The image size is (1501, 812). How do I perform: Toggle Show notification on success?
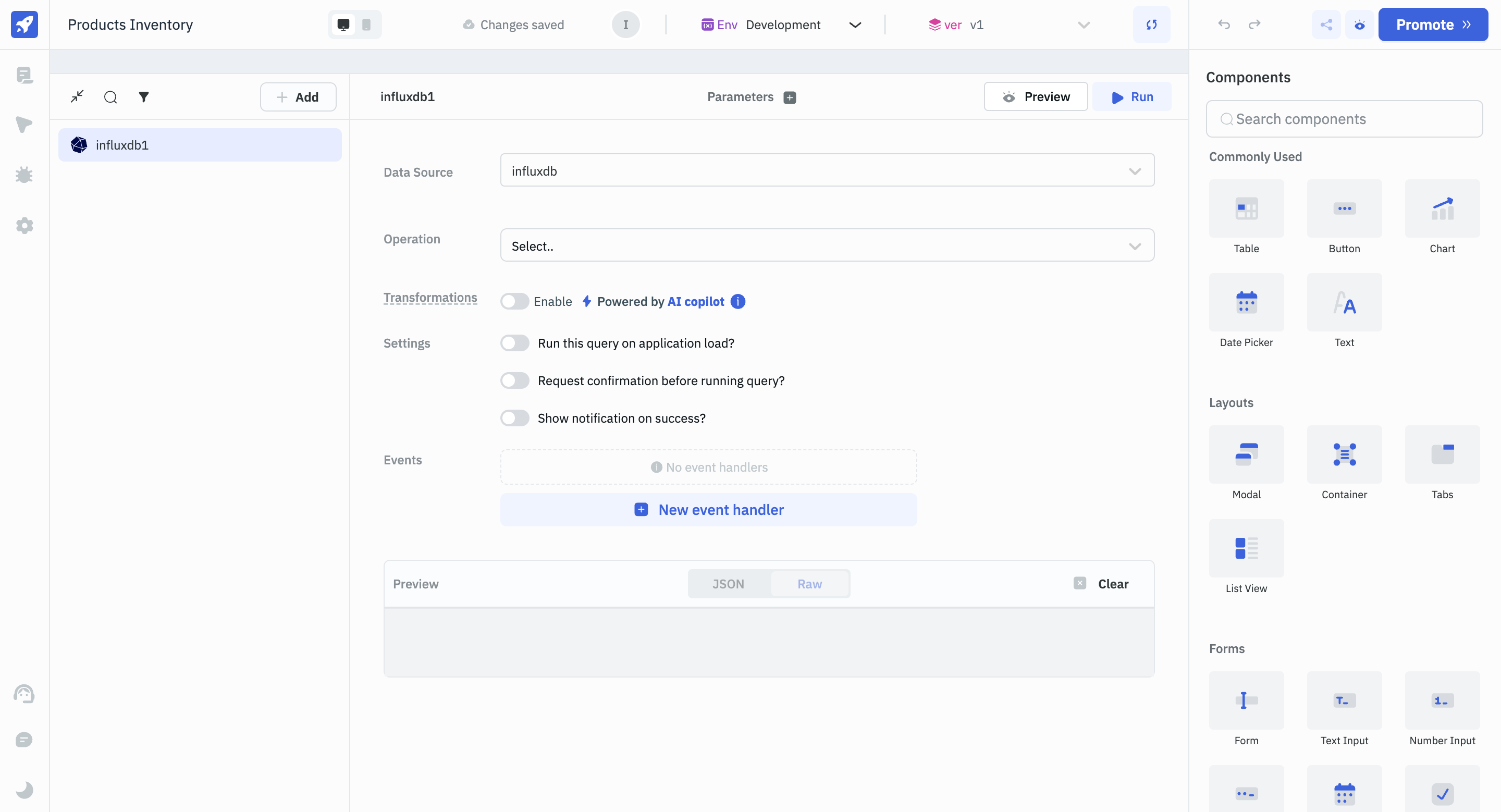pyautogui.click(x=514, y=418)
